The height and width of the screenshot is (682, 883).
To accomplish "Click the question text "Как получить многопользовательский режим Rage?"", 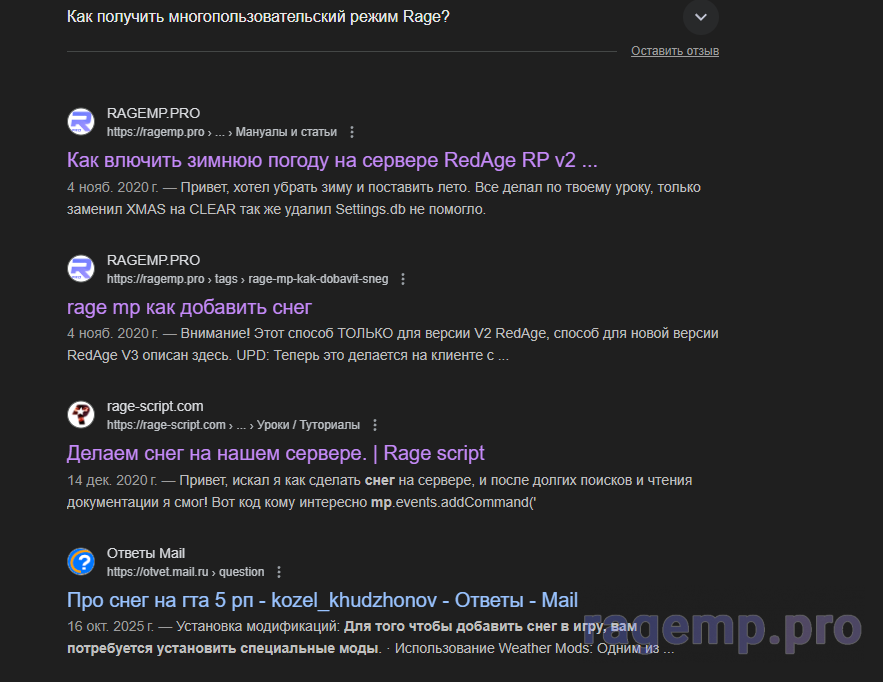I will click(x=258, y=17).
